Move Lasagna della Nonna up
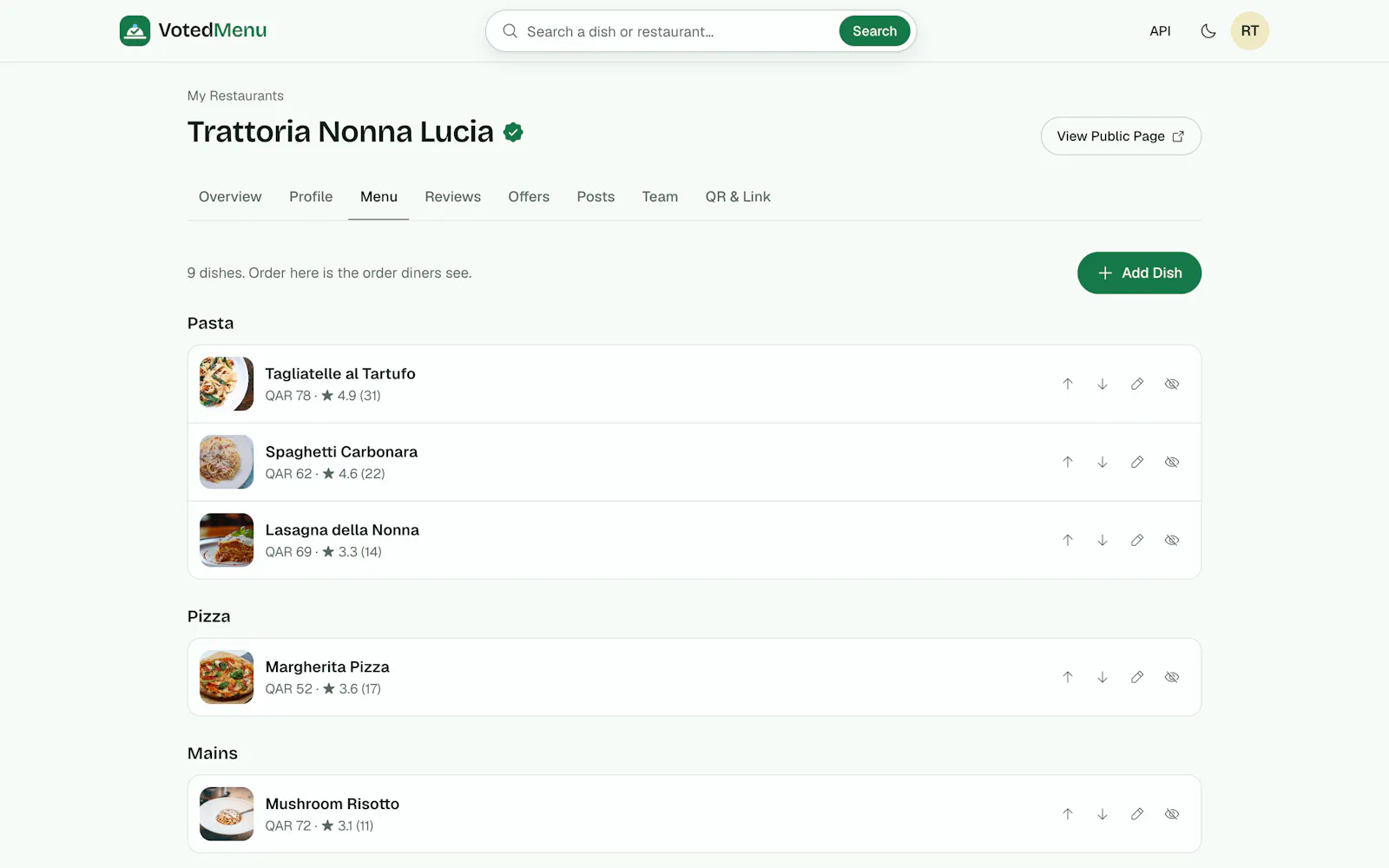This screenshot has height=868, width=1389. [1068, 540]
